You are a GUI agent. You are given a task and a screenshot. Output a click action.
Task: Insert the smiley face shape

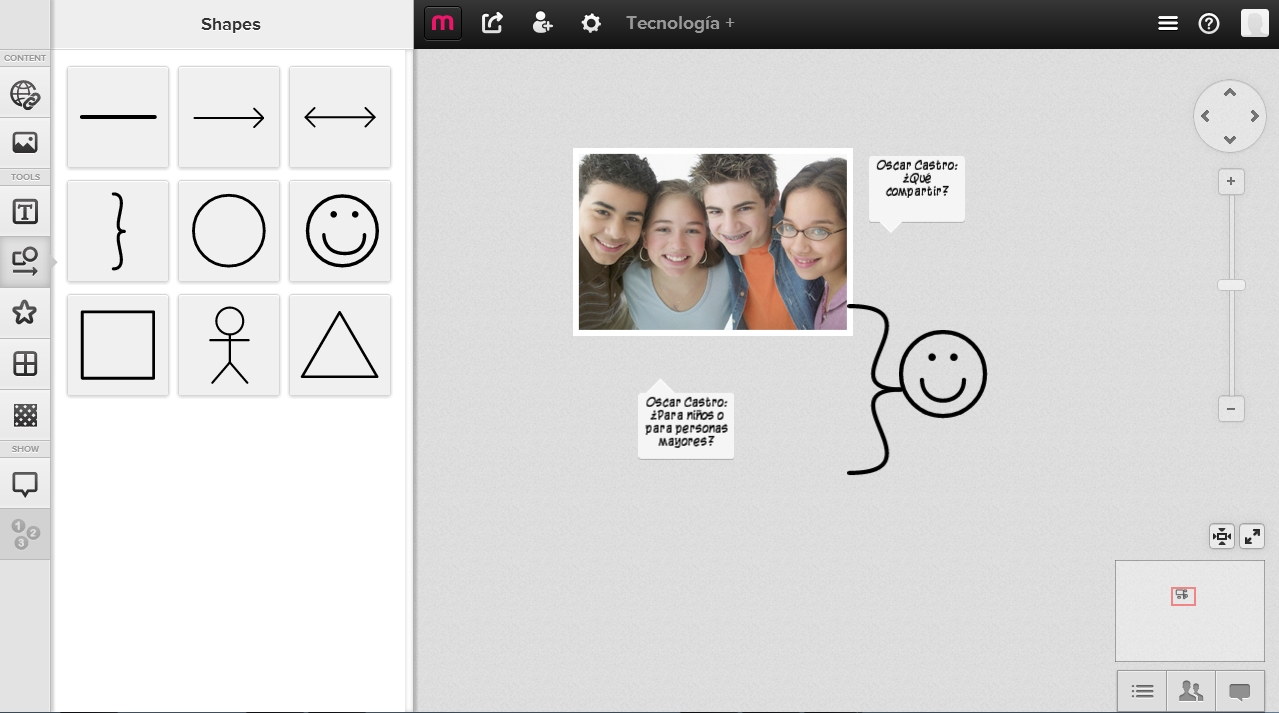point(340,231)
